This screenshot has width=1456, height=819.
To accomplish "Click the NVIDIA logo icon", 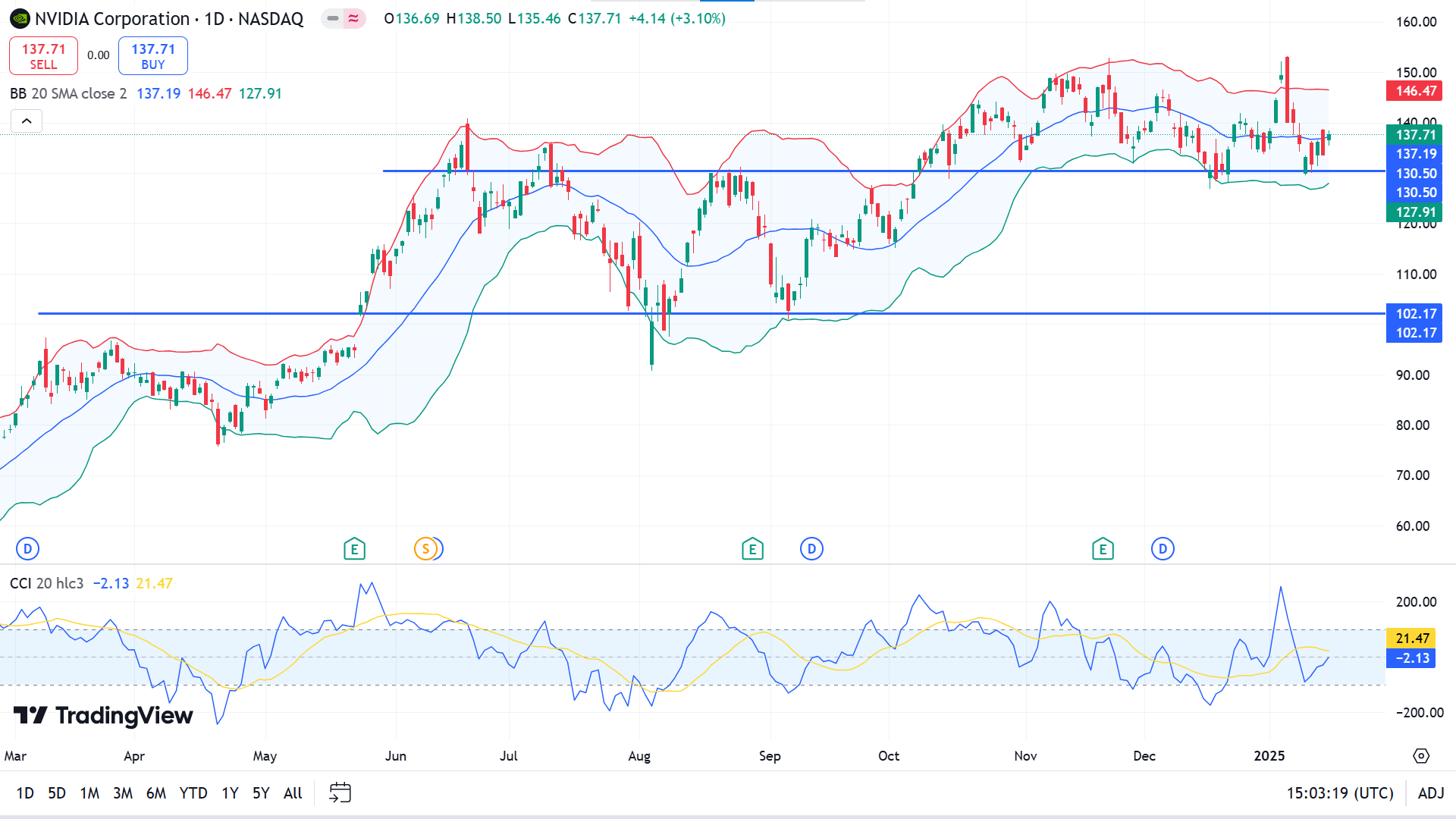I will point(20,18).
